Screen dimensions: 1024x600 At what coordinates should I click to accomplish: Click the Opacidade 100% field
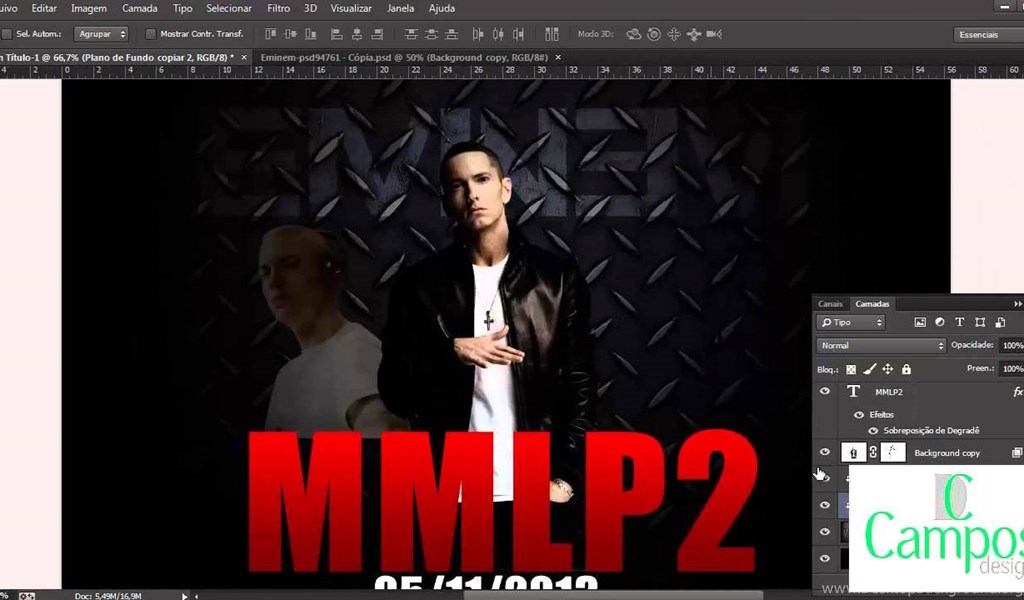(x=1012, y=345)
